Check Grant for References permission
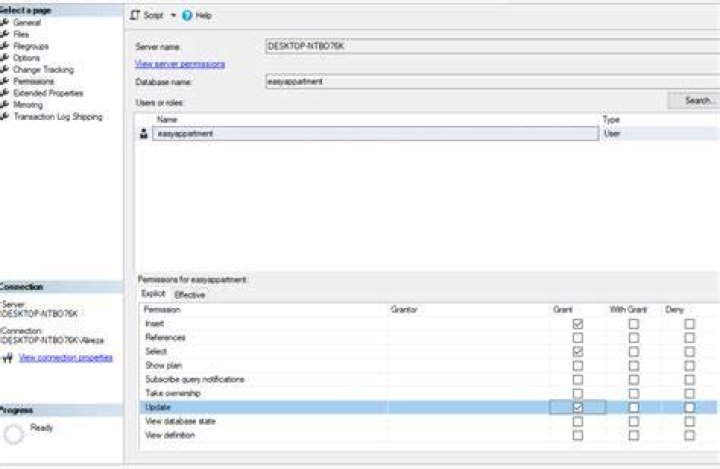This screenshot has height=469, width=720. coord(578,338)
